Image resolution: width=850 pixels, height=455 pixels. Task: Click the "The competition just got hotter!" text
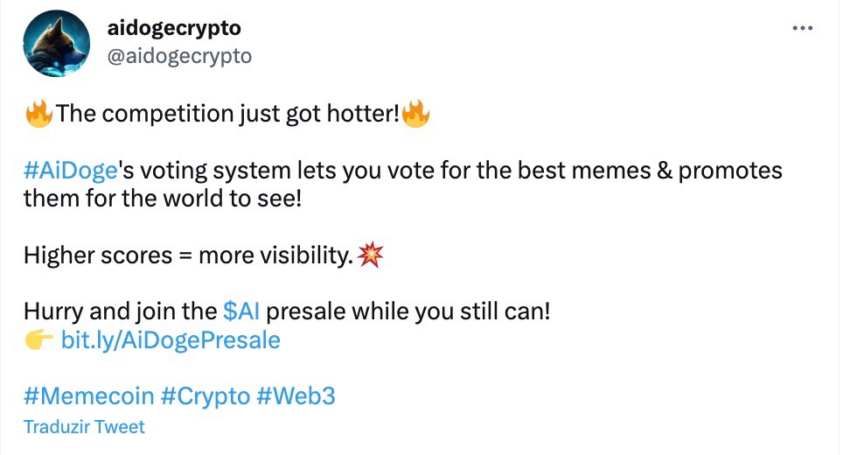click(228, 114)
